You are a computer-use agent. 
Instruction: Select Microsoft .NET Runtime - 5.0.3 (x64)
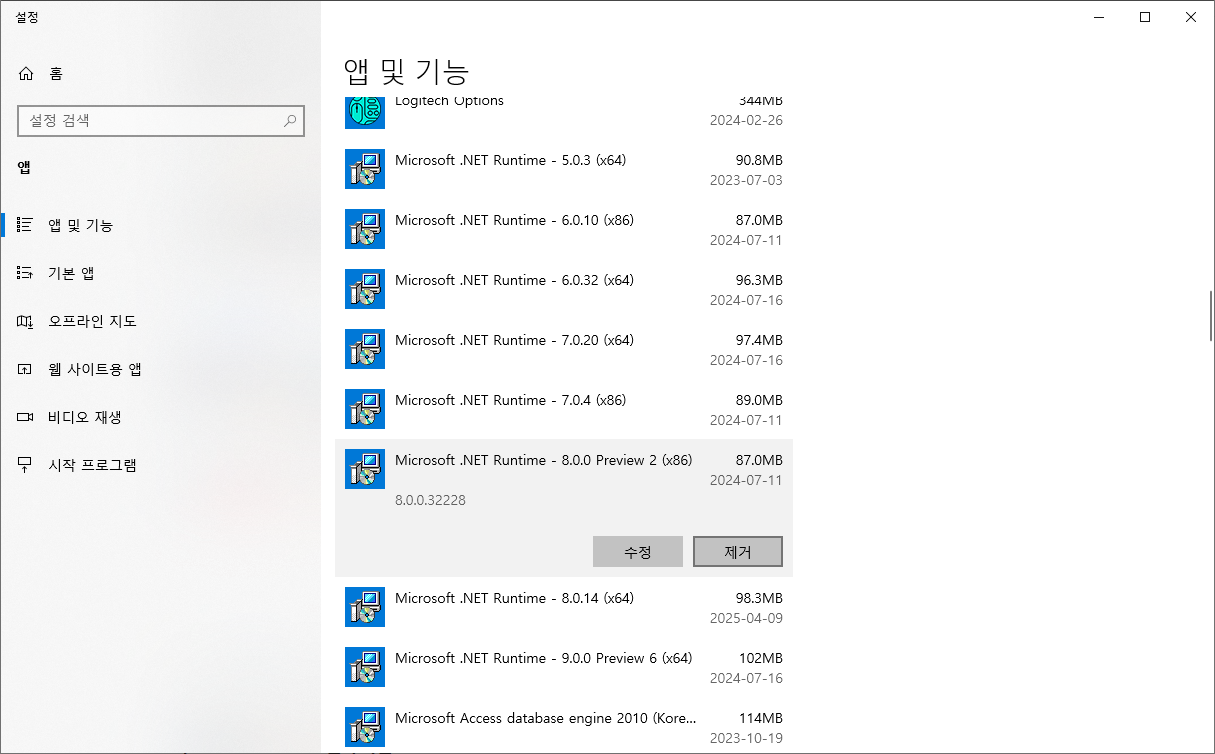tap(564, 169)
